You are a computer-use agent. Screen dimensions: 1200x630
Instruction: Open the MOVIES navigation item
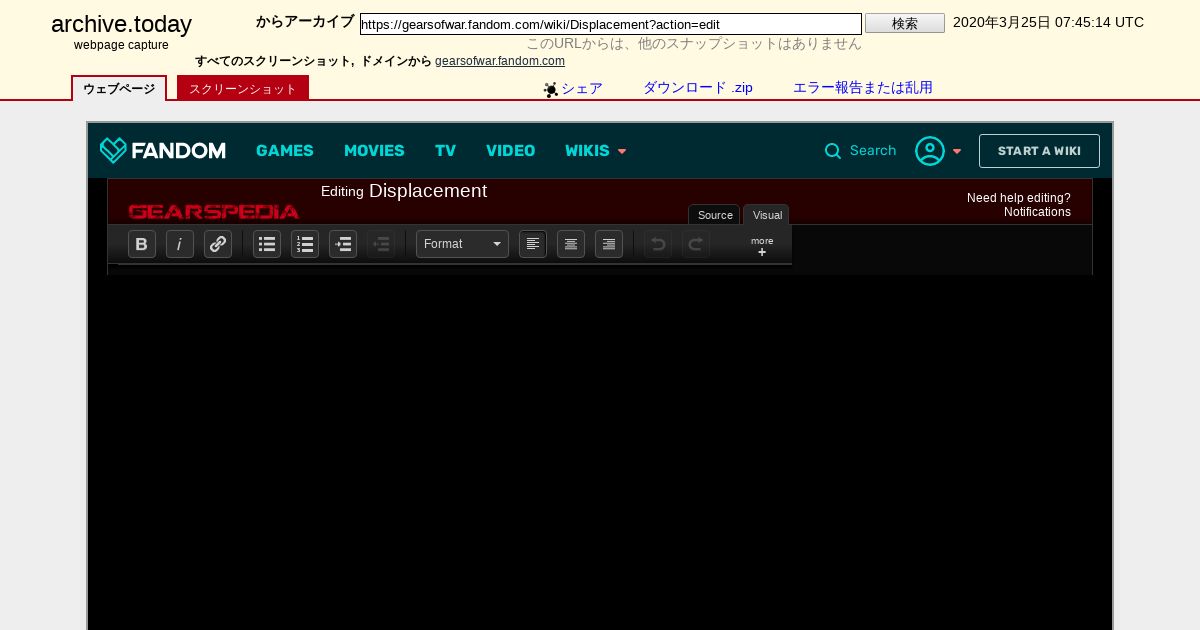click(x=374, y=150)
